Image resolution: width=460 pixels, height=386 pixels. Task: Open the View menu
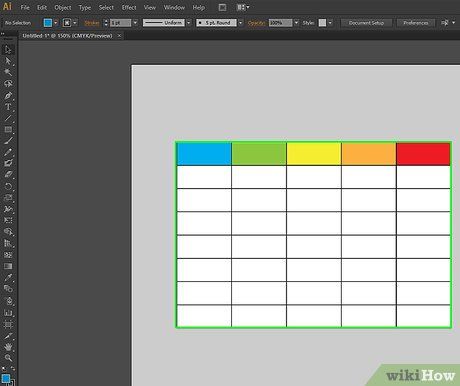(x=150, y=7)
